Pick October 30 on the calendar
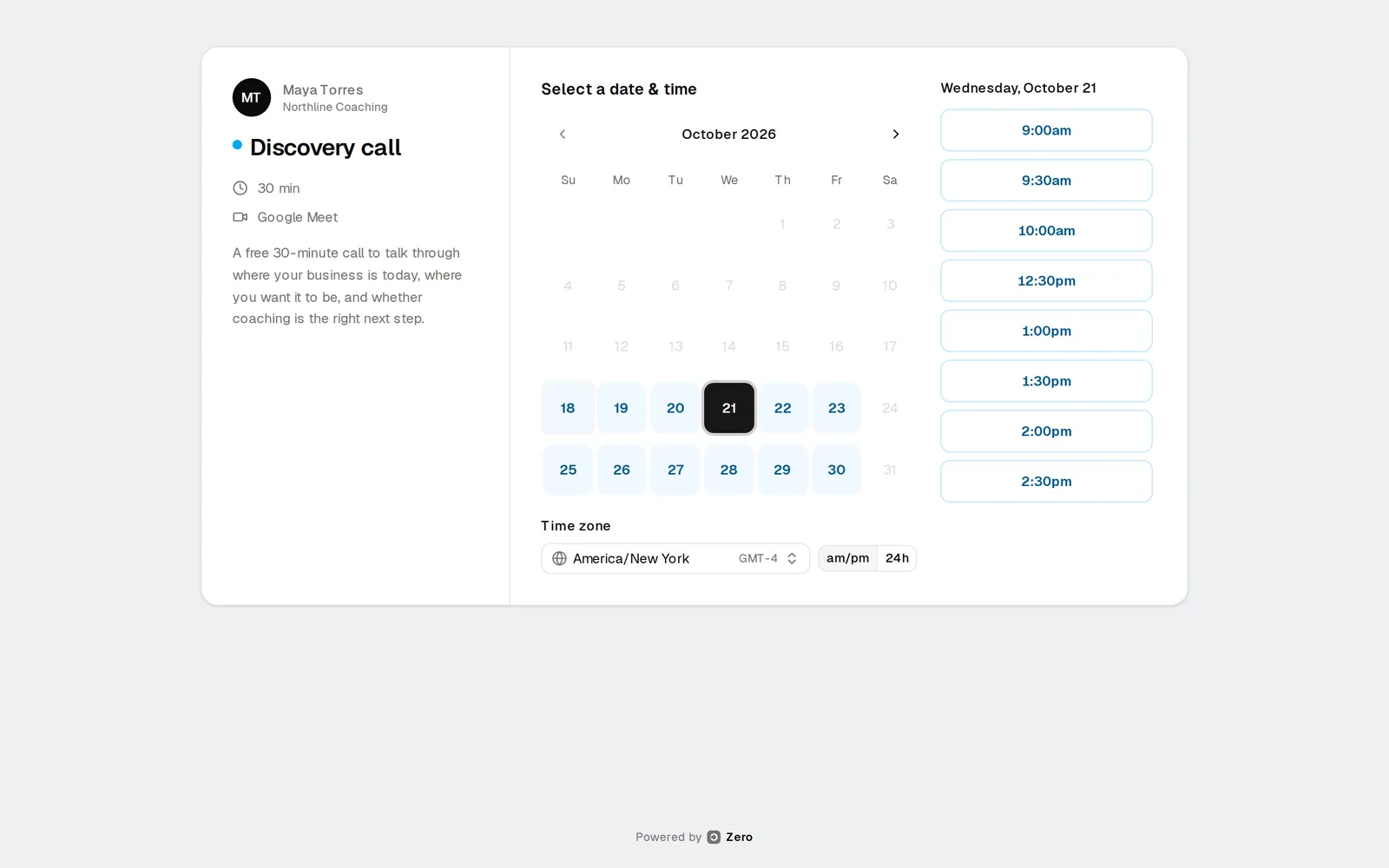The height and width of the screenshot is (868, 1389). (836, 470)
